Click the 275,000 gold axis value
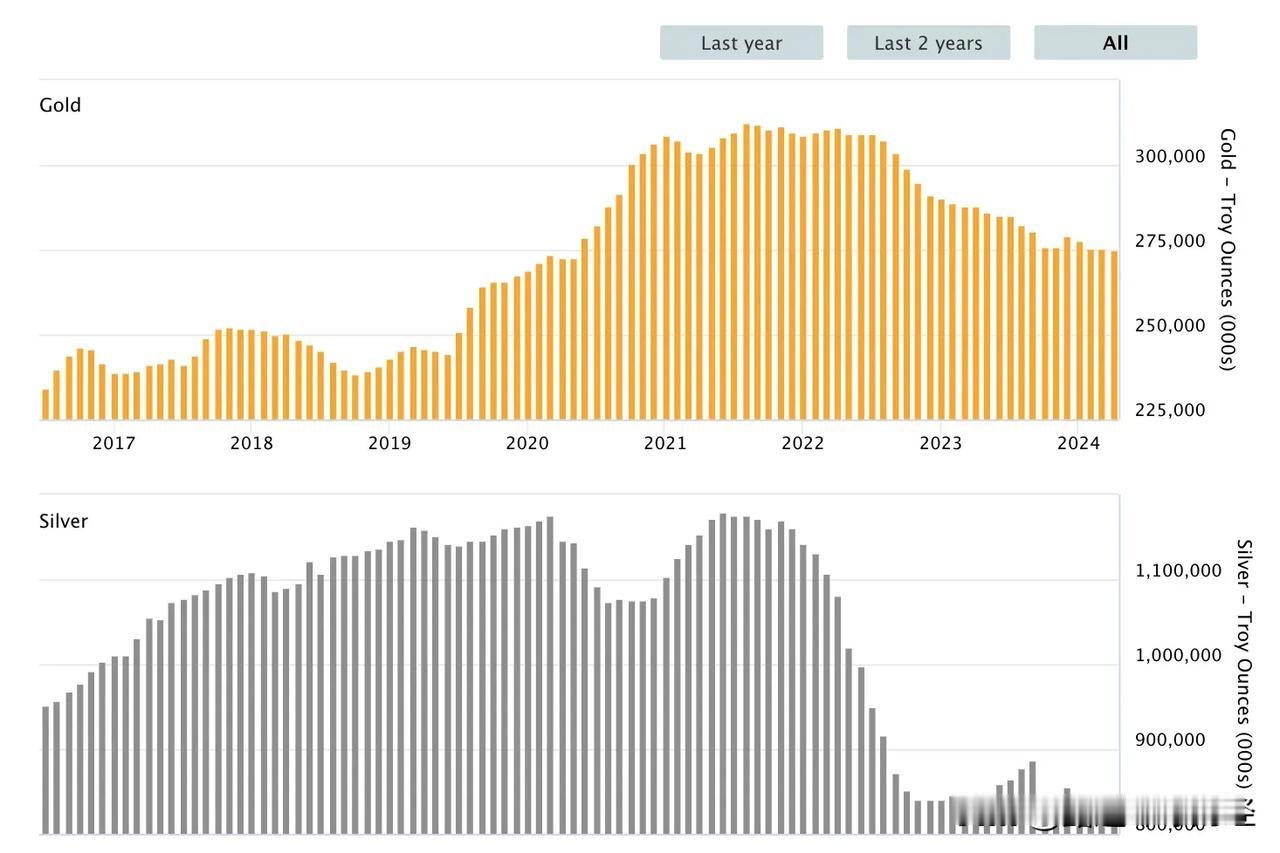1280x853 pixels. [x=1170, y=241]
